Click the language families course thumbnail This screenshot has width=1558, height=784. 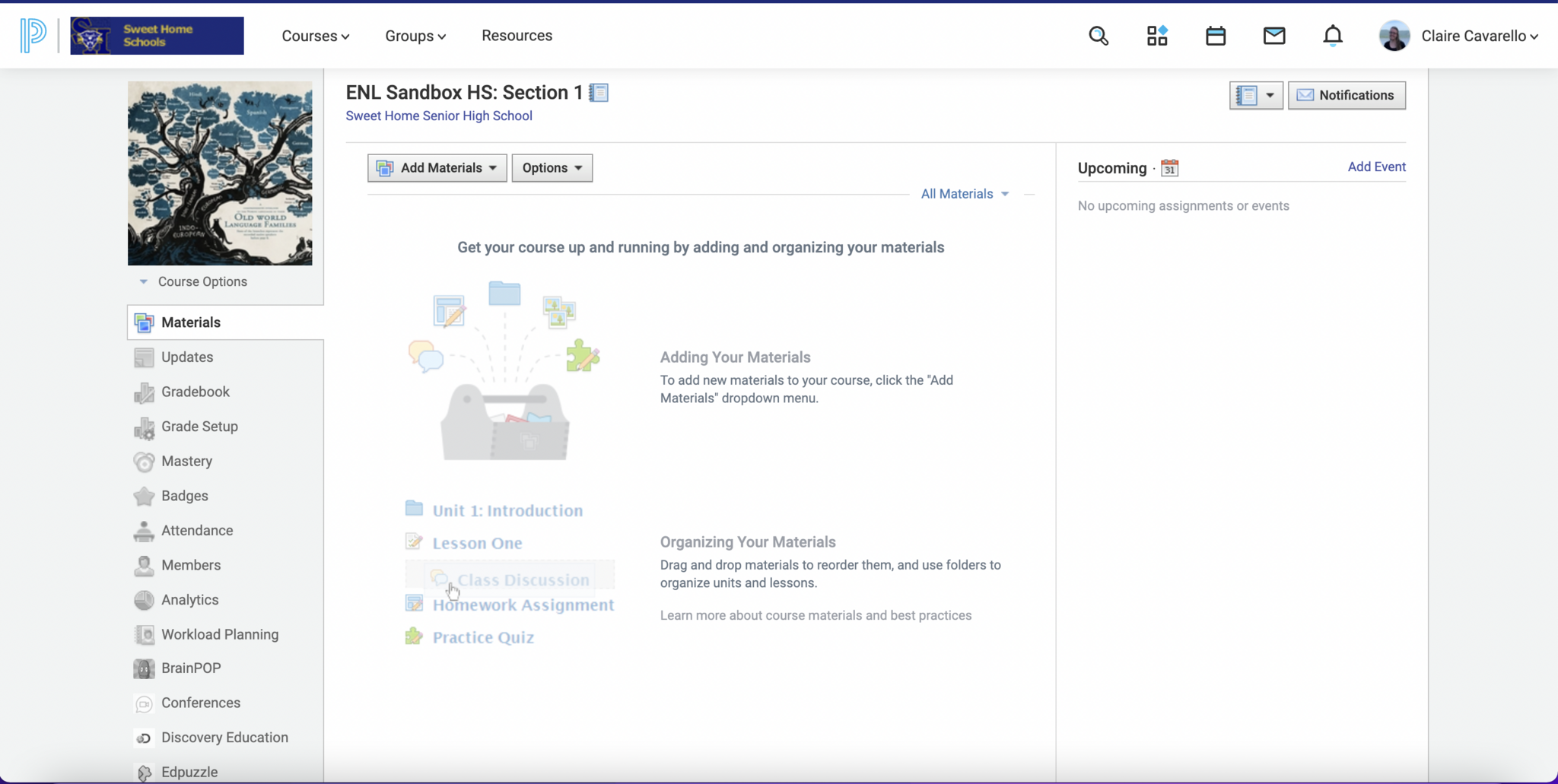(x=220, y=173)
